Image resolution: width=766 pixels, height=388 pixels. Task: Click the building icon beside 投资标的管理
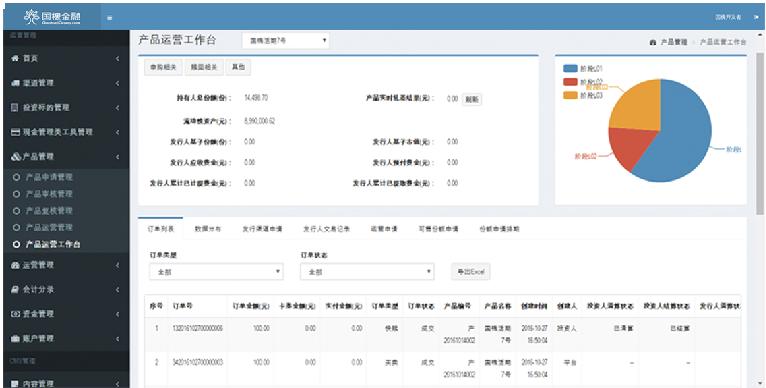tap(15, 108)
